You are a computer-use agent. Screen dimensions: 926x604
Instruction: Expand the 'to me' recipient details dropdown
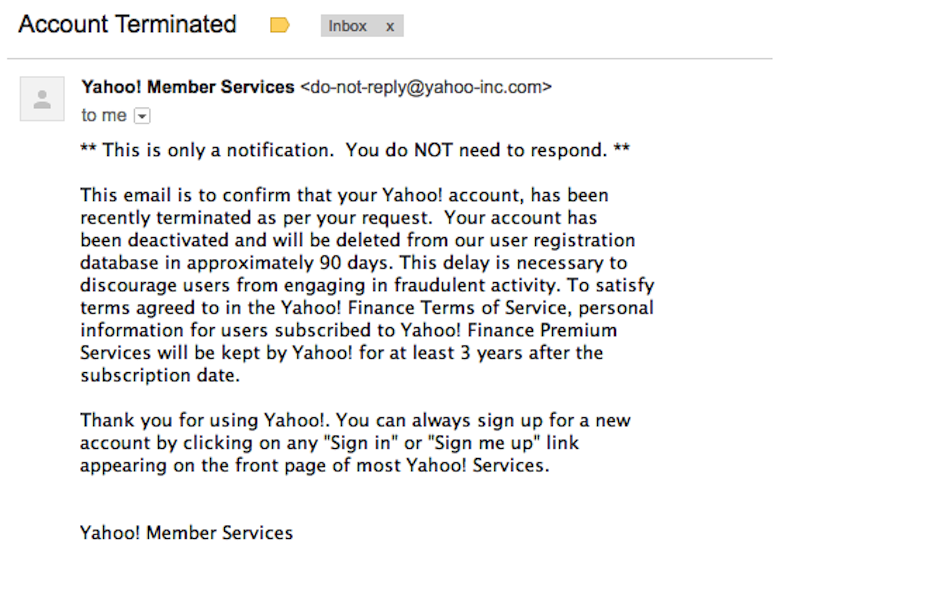pos(142,115)
